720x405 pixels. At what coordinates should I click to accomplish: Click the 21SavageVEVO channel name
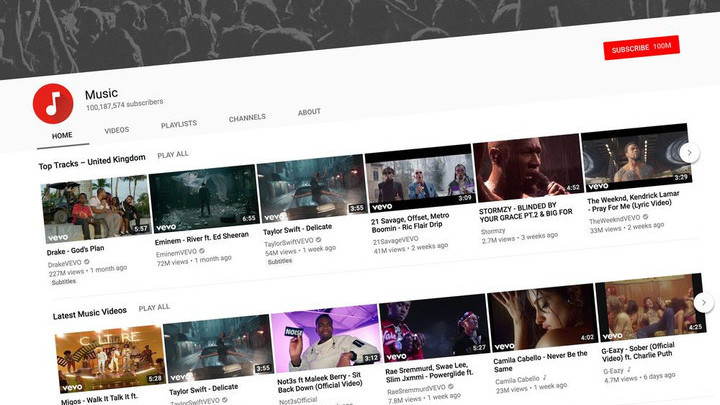(395, 240)
